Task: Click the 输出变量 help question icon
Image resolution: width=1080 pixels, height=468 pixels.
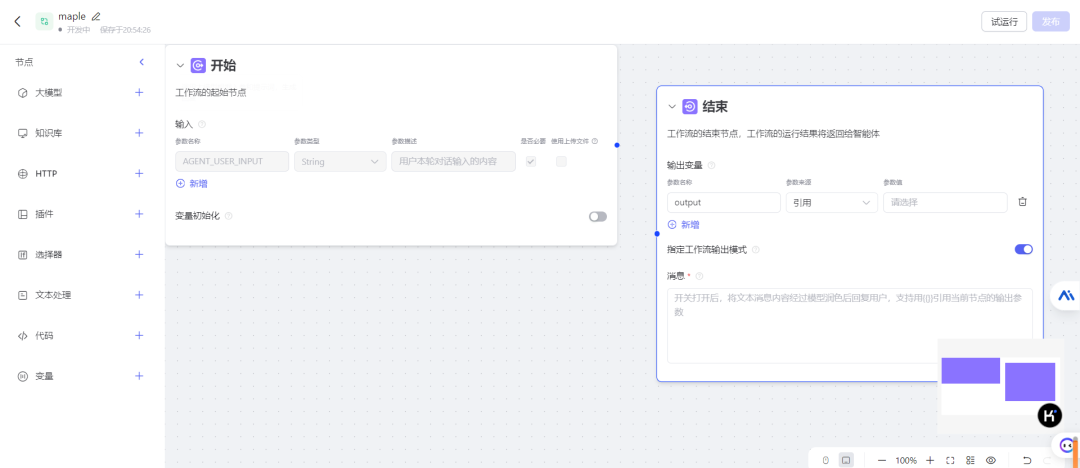Action: (x=712, y=165)
